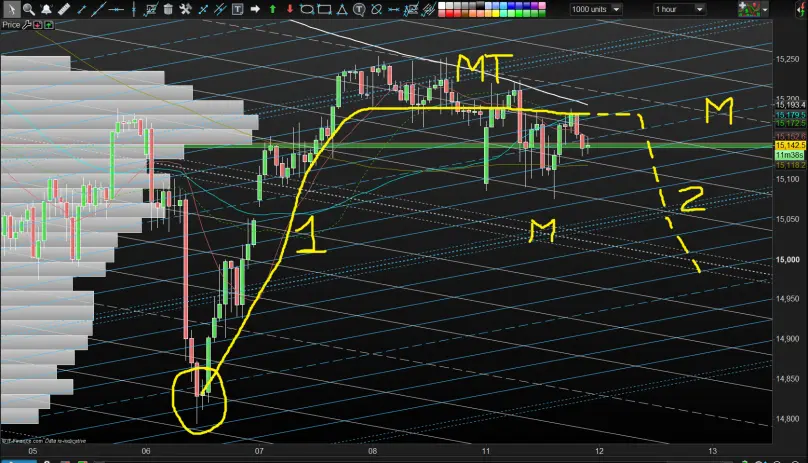Click date label 08 on time axis
This screenshot has width=808, height=463.
(x=373, y=451)
